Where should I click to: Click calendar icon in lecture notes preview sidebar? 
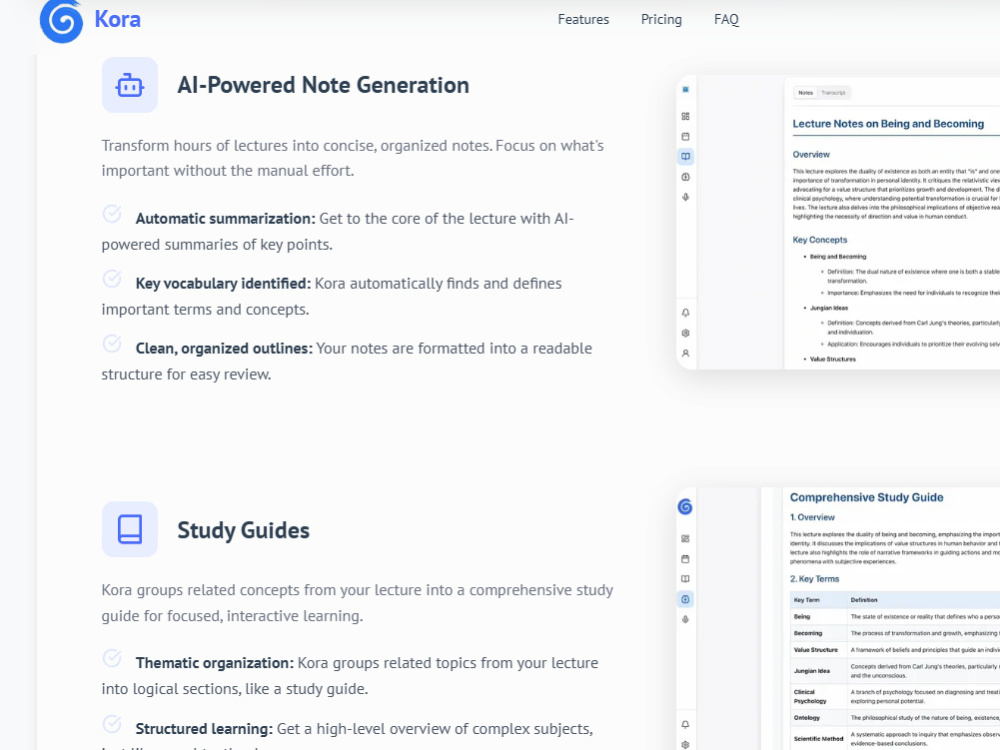(x=686, y=136)
